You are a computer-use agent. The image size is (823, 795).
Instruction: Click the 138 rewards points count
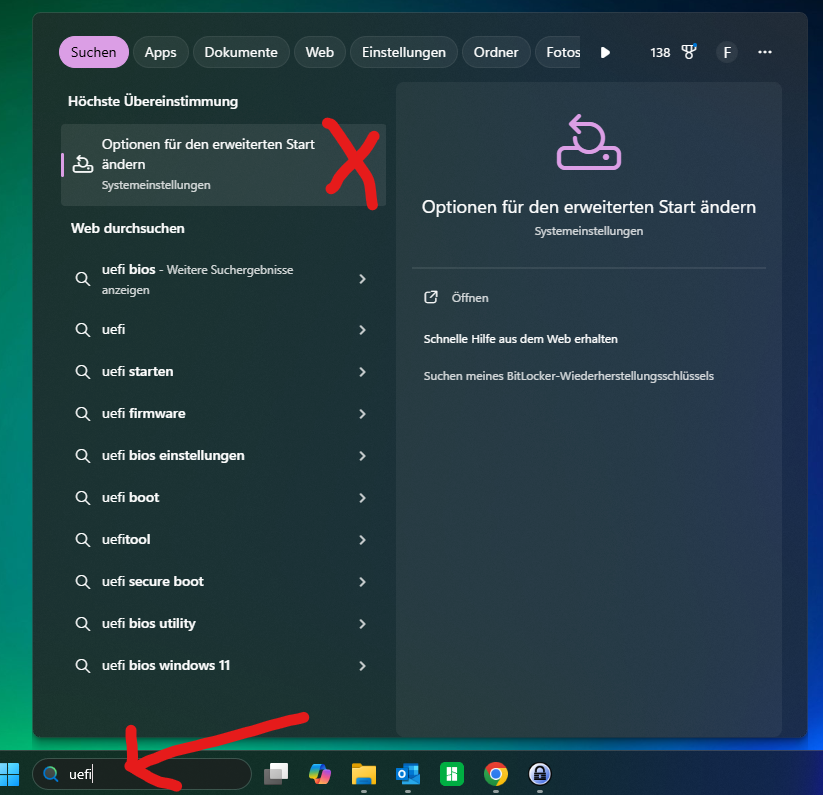point(660,52)
